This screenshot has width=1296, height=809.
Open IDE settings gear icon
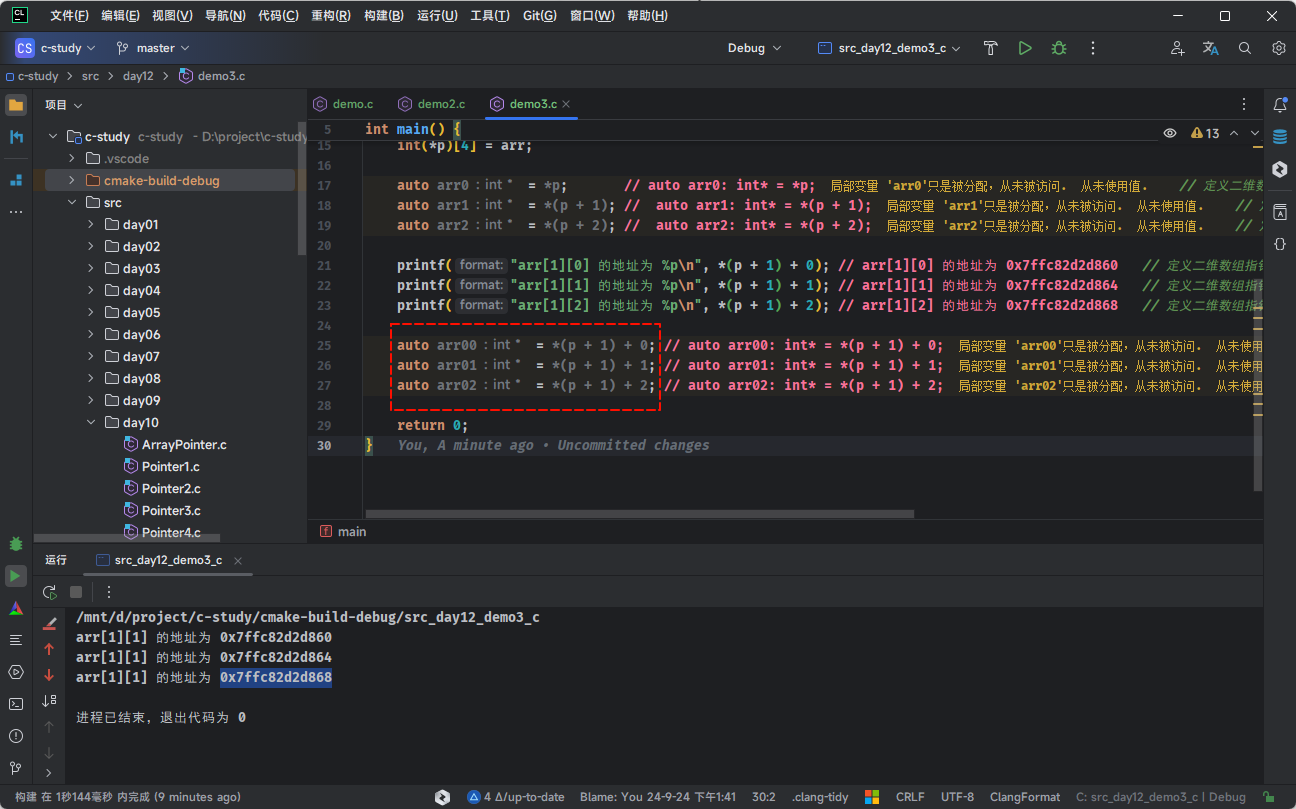tap(1278, 48)
